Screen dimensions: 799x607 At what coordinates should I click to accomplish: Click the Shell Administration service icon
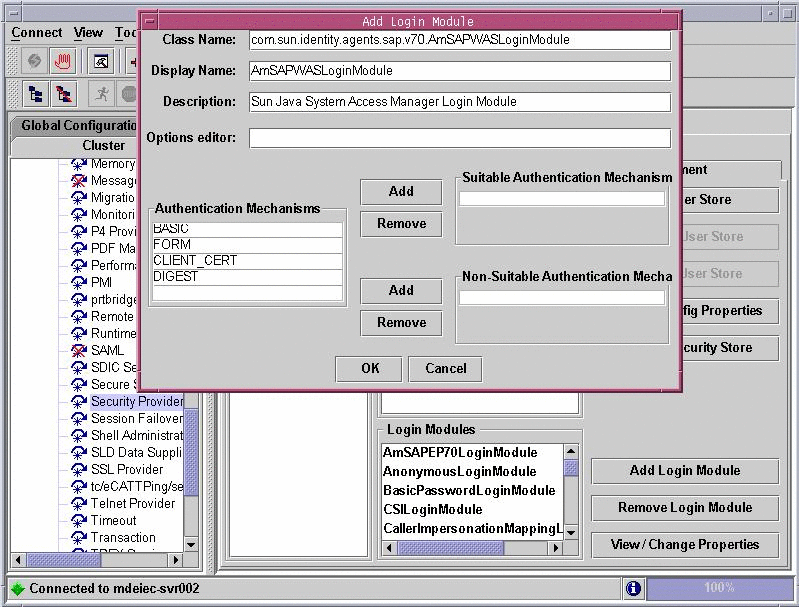pos(78,436)
